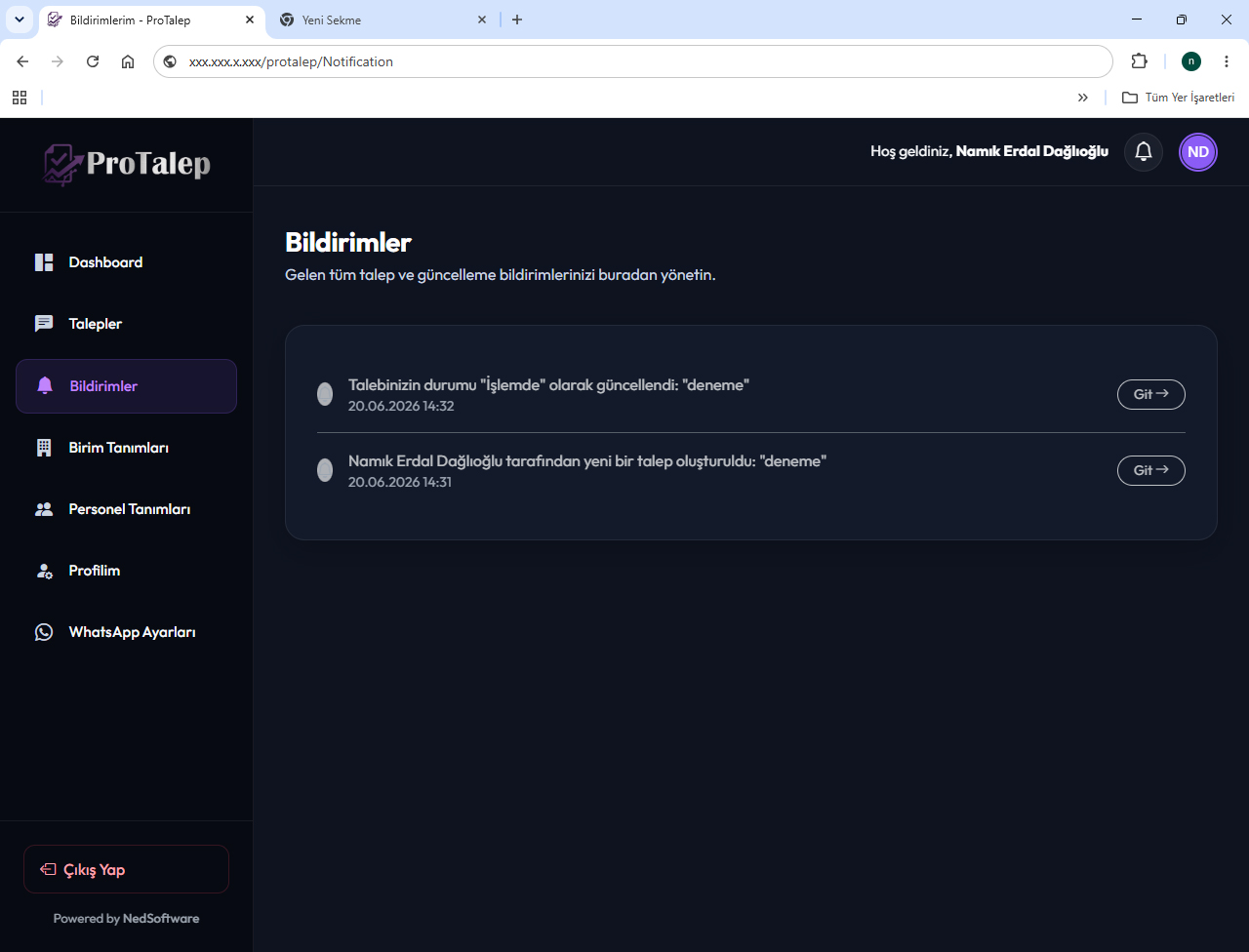Select the Bildirimlerim - ProTalep tab

click(151, 20)
